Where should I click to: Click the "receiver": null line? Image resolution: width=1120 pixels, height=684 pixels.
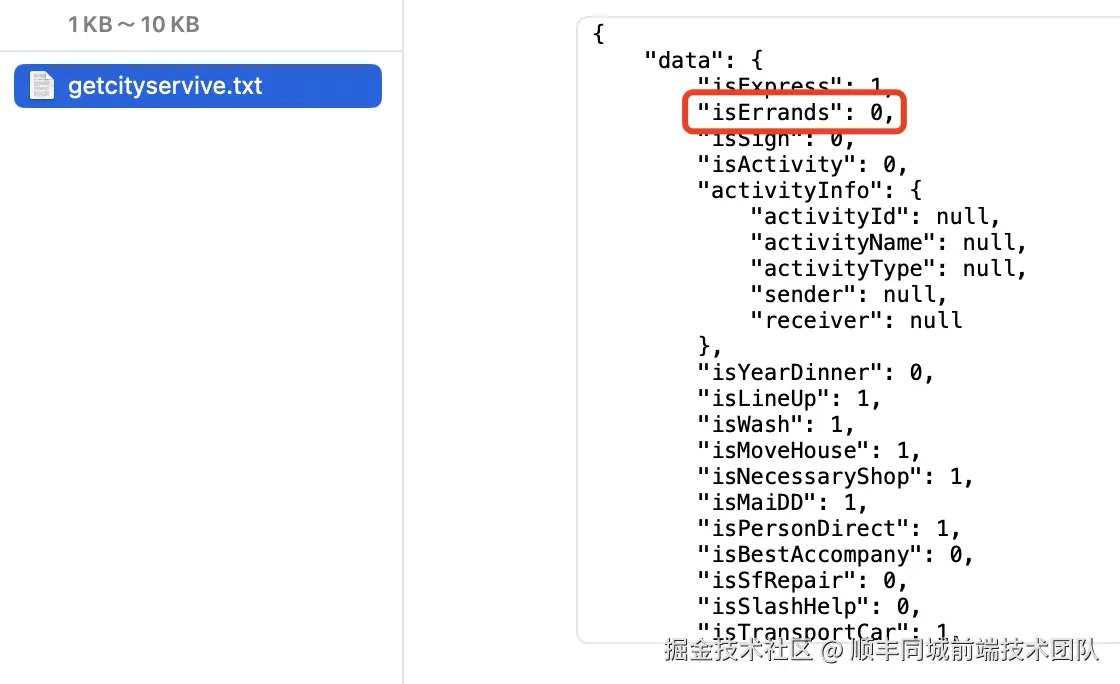pyautogui.click(x=856, y=320)
